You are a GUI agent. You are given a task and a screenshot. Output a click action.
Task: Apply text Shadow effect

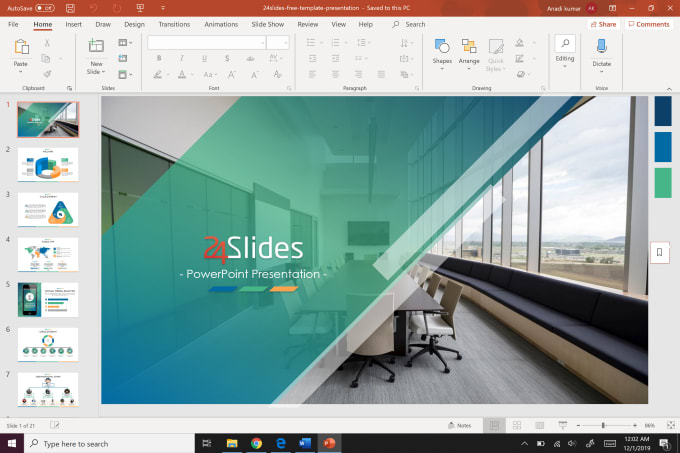pyautogui.click(x=227, y=58)
